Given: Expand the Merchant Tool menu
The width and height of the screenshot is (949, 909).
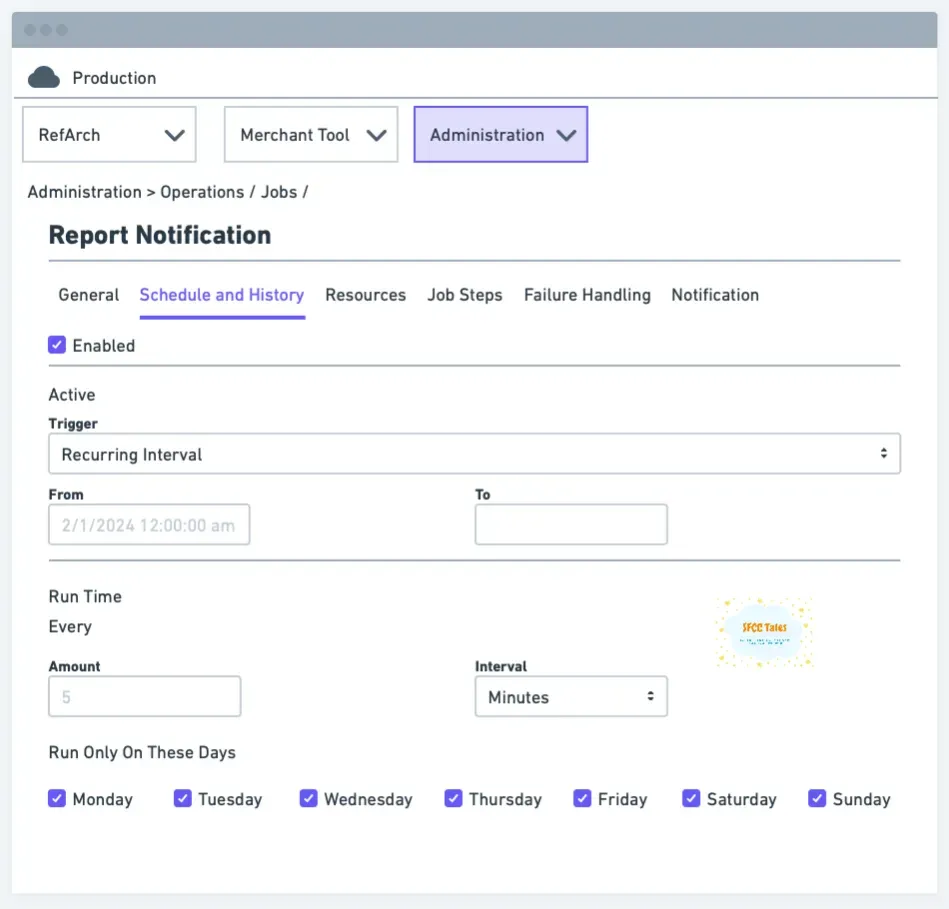Looking at the screenshot, I should pyautogui.click(x=311, y=135).
